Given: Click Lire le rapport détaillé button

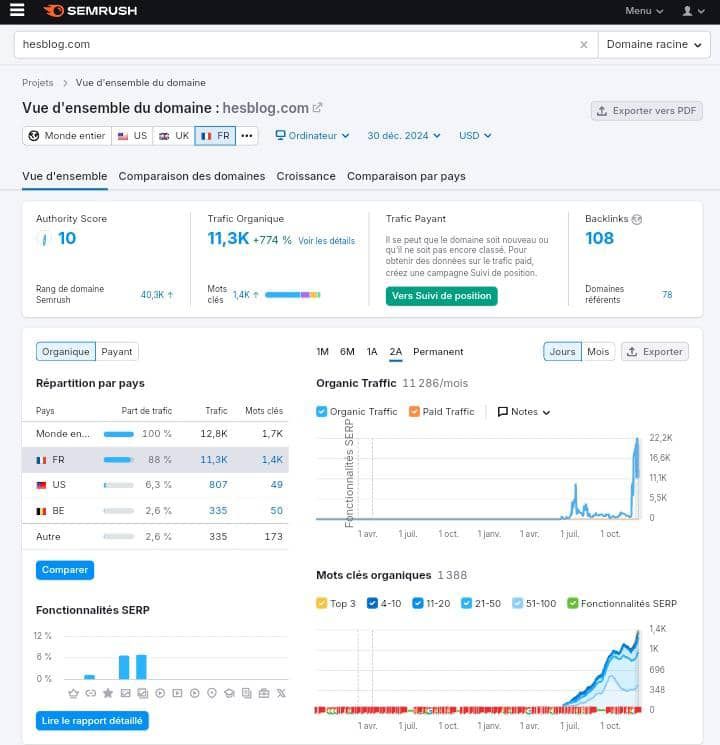Looking at the screenshot, I should (x=92, y=721).
